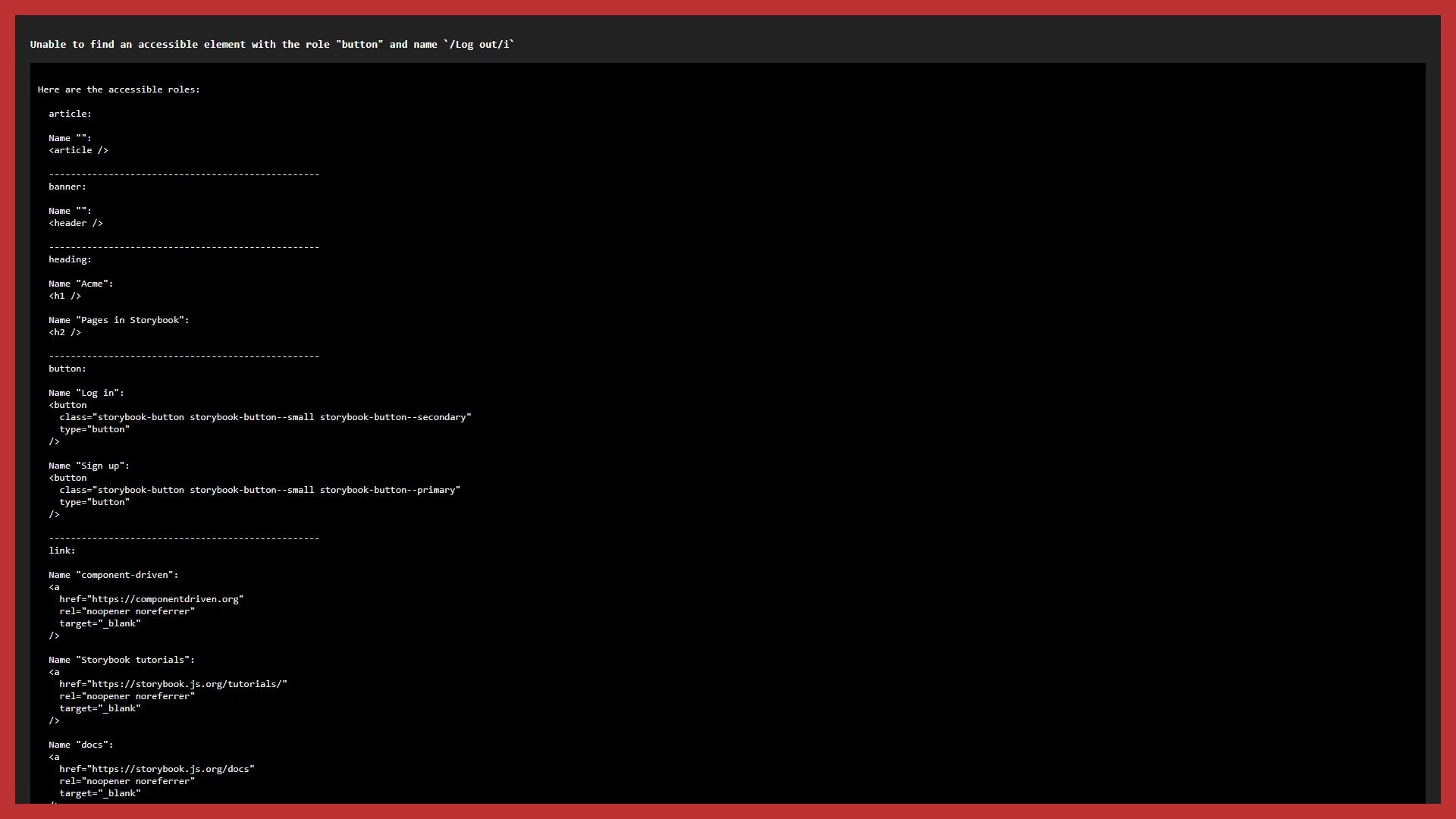
Task: Click the href storybook.js.org/tutorials/ line
Action: (x=174, y=684)
